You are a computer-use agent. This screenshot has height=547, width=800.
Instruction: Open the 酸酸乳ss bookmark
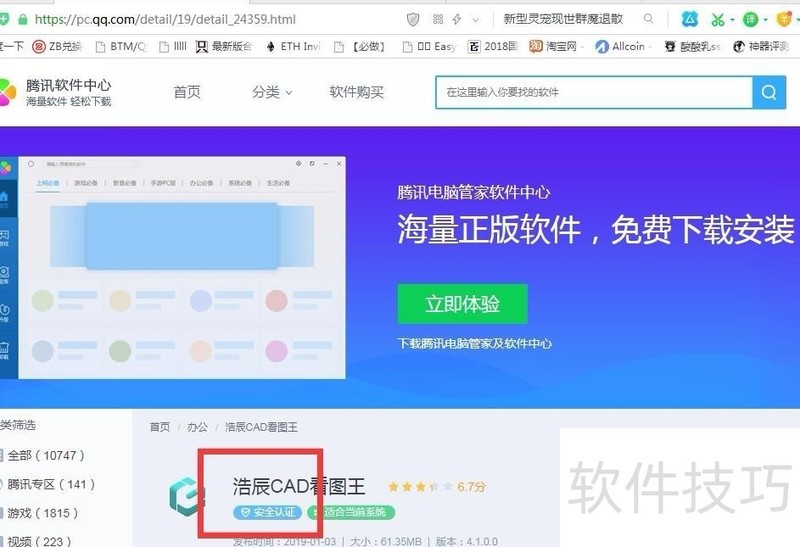692,46
